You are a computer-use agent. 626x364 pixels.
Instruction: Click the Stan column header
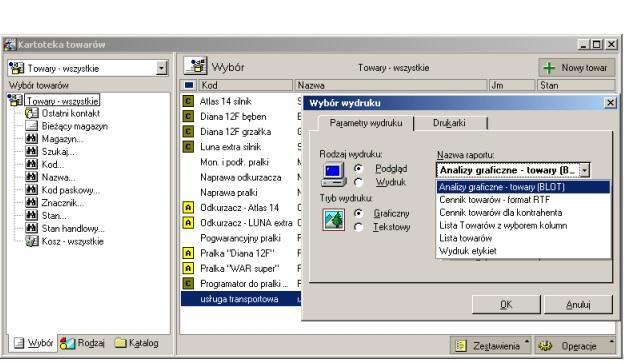(576, 85)
